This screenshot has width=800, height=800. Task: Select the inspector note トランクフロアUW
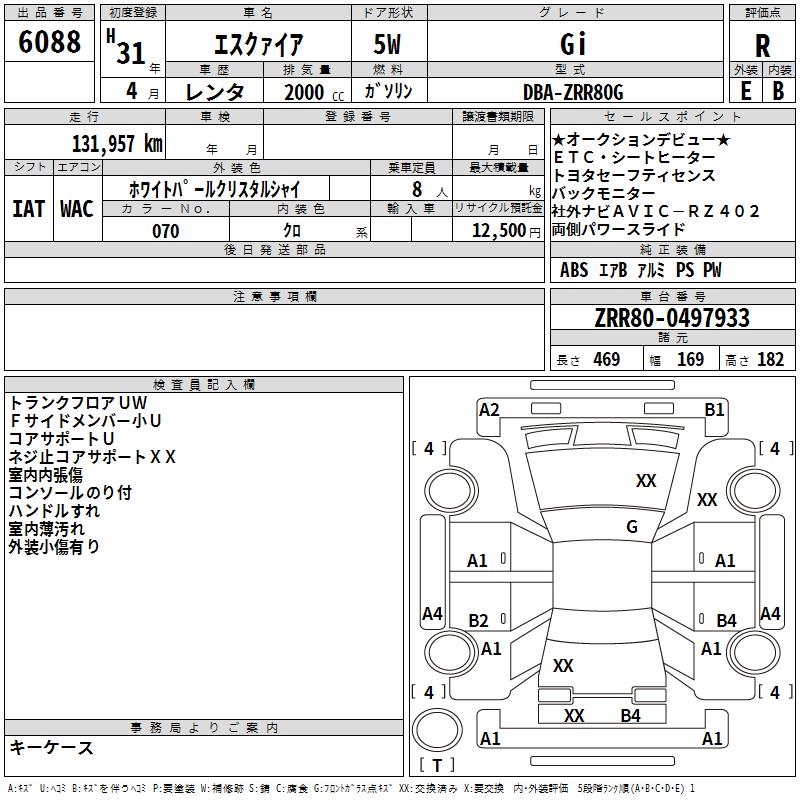tap(78, 403)
